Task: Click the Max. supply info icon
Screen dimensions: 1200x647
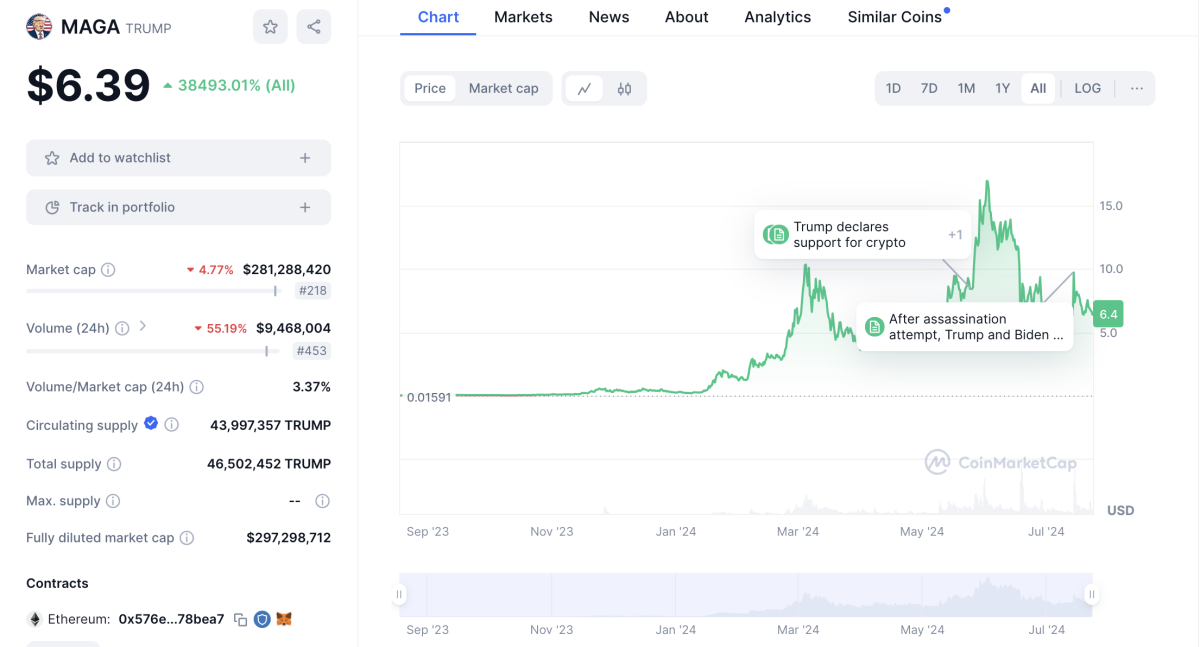Action: click(x=113, y=501)
